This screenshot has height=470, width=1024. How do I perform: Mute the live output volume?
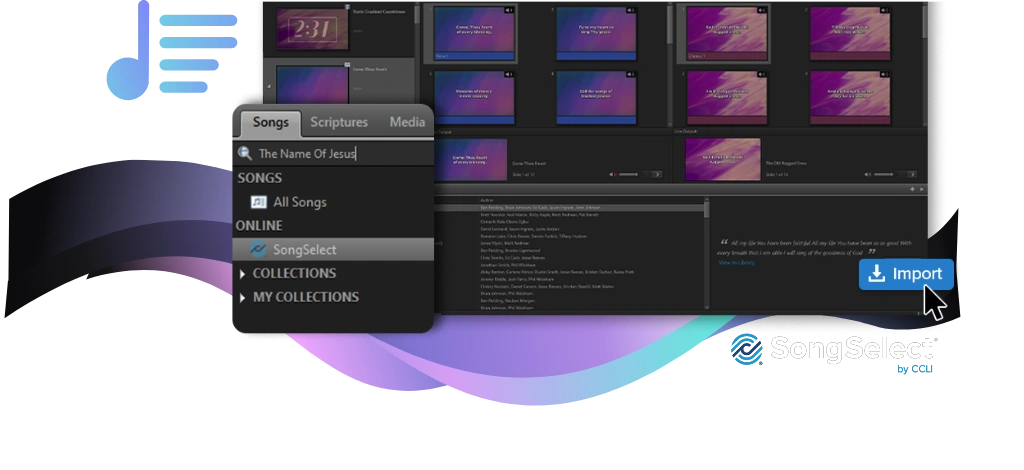[868, 174]
